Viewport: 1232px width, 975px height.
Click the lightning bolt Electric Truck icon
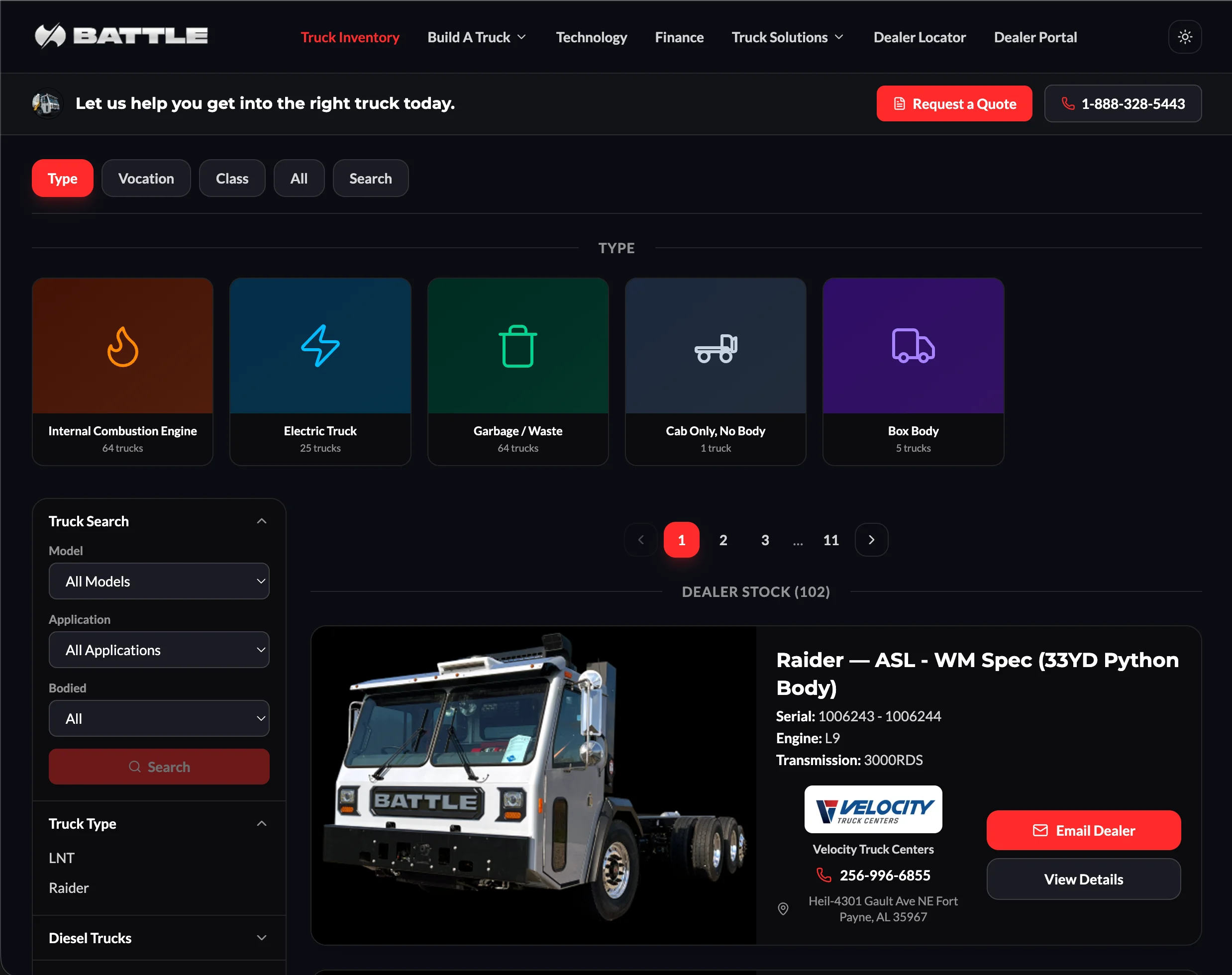320,347
